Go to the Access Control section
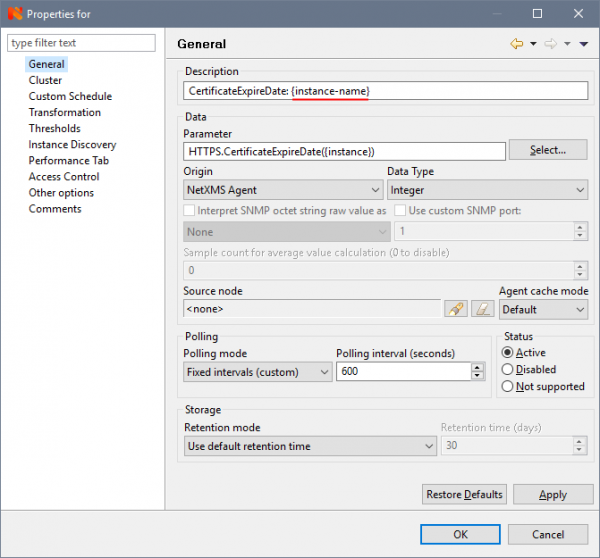The width and height of the screenshot is (600, 558). [x=64, y=176]
